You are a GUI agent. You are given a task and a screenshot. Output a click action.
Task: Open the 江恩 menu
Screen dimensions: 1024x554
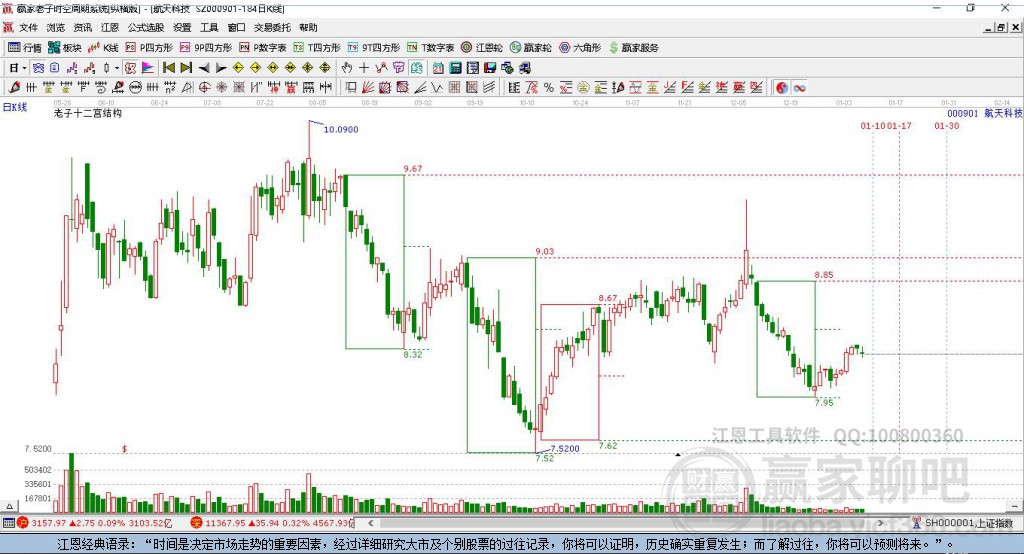coord(110,27)
